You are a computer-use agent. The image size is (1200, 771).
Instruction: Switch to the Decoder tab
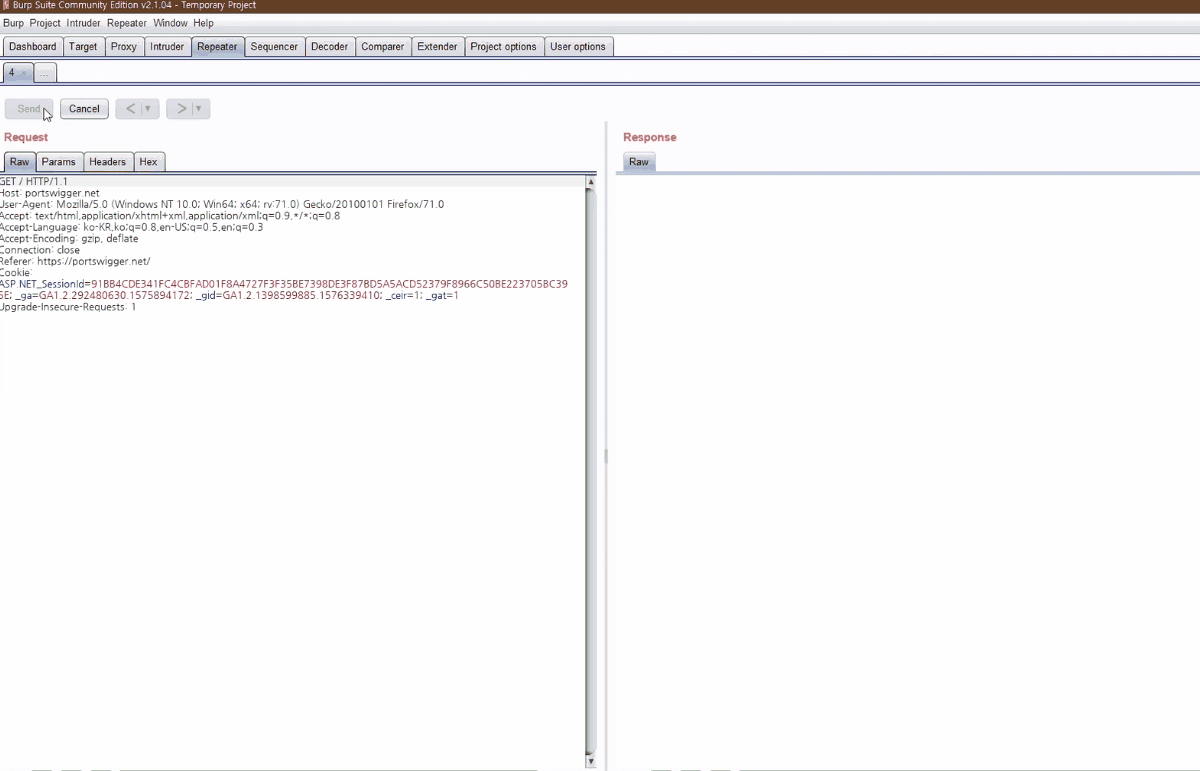pos(330,47)
